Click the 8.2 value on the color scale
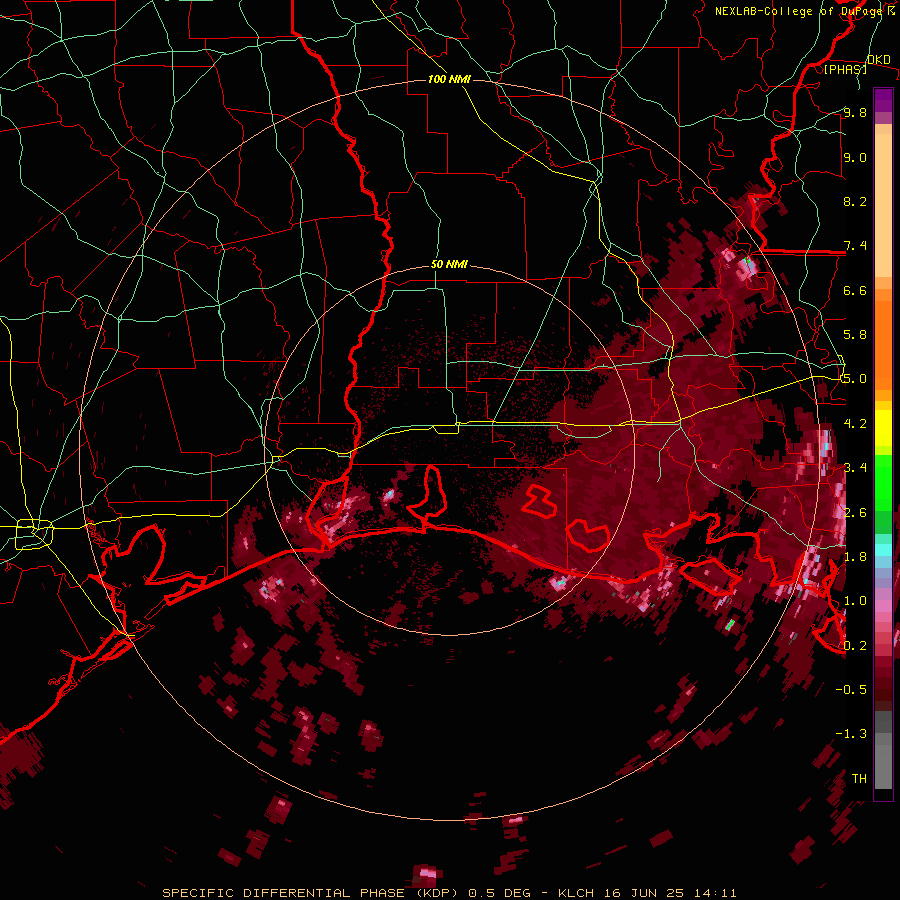 coord(855,201)
